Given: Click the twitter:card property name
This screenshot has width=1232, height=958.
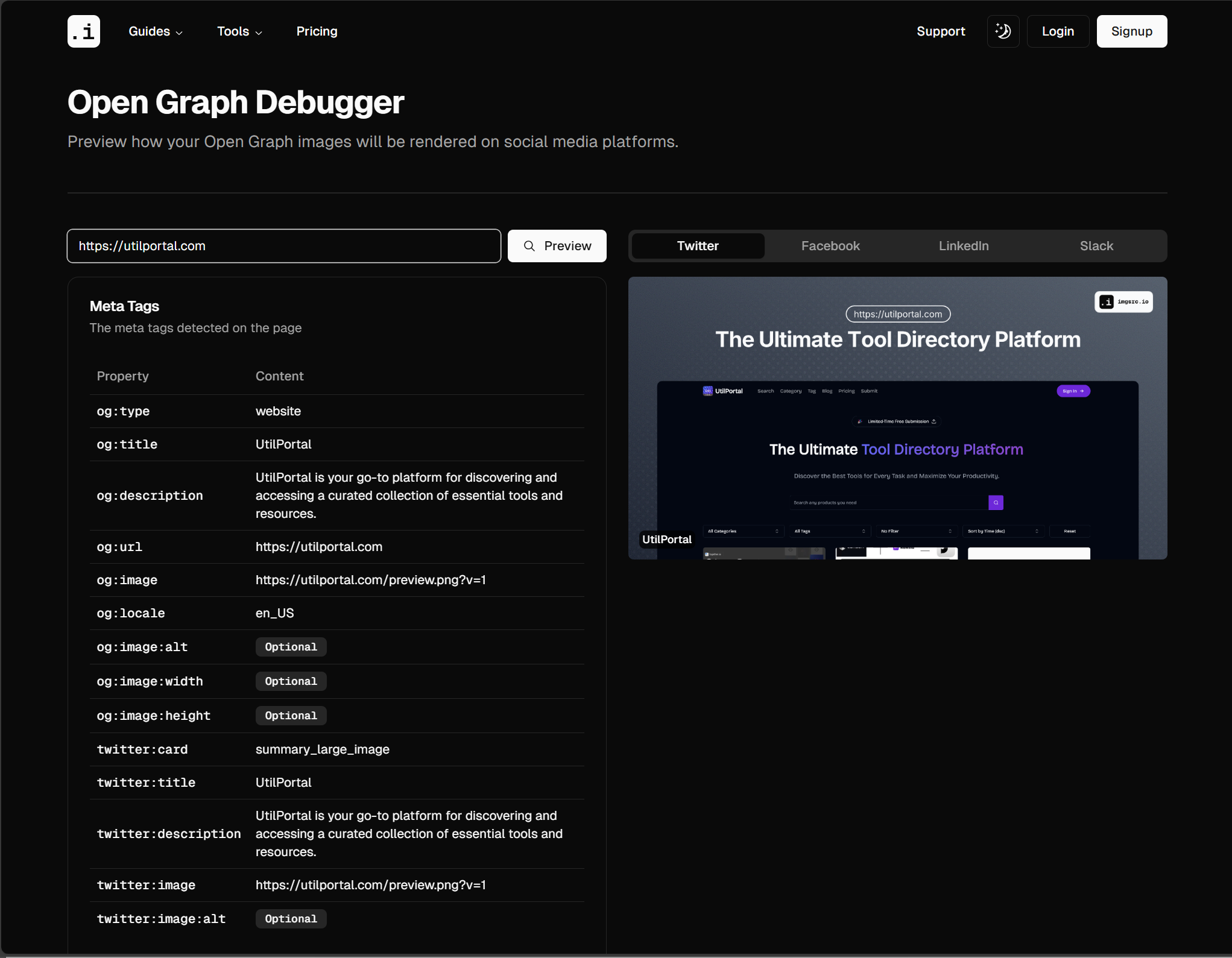Looking at the screenshot, I should tap(142, 749).
